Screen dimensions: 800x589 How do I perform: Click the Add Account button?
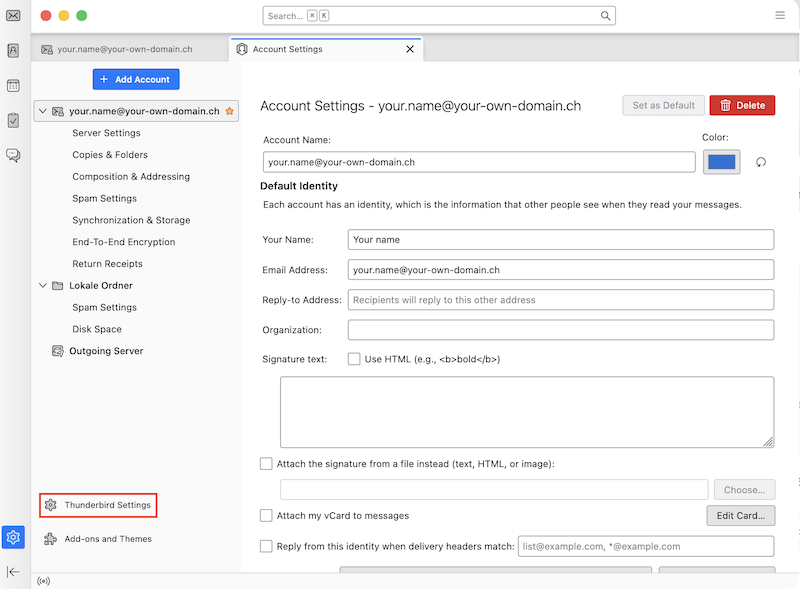136,79
